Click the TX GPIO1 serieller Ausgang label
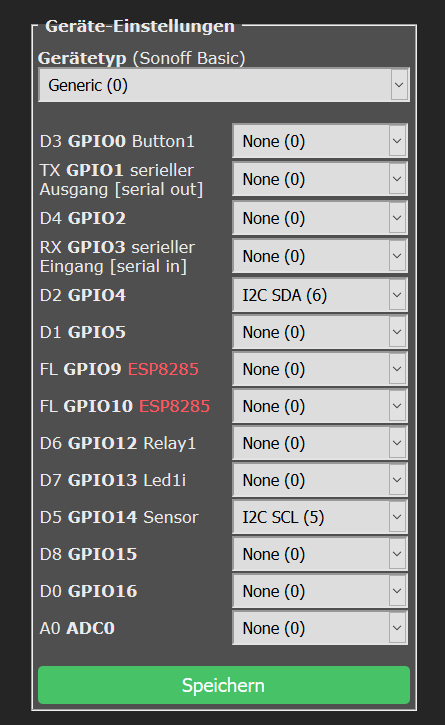The height and width of the screenshot is (725, 445). point(121,179)
